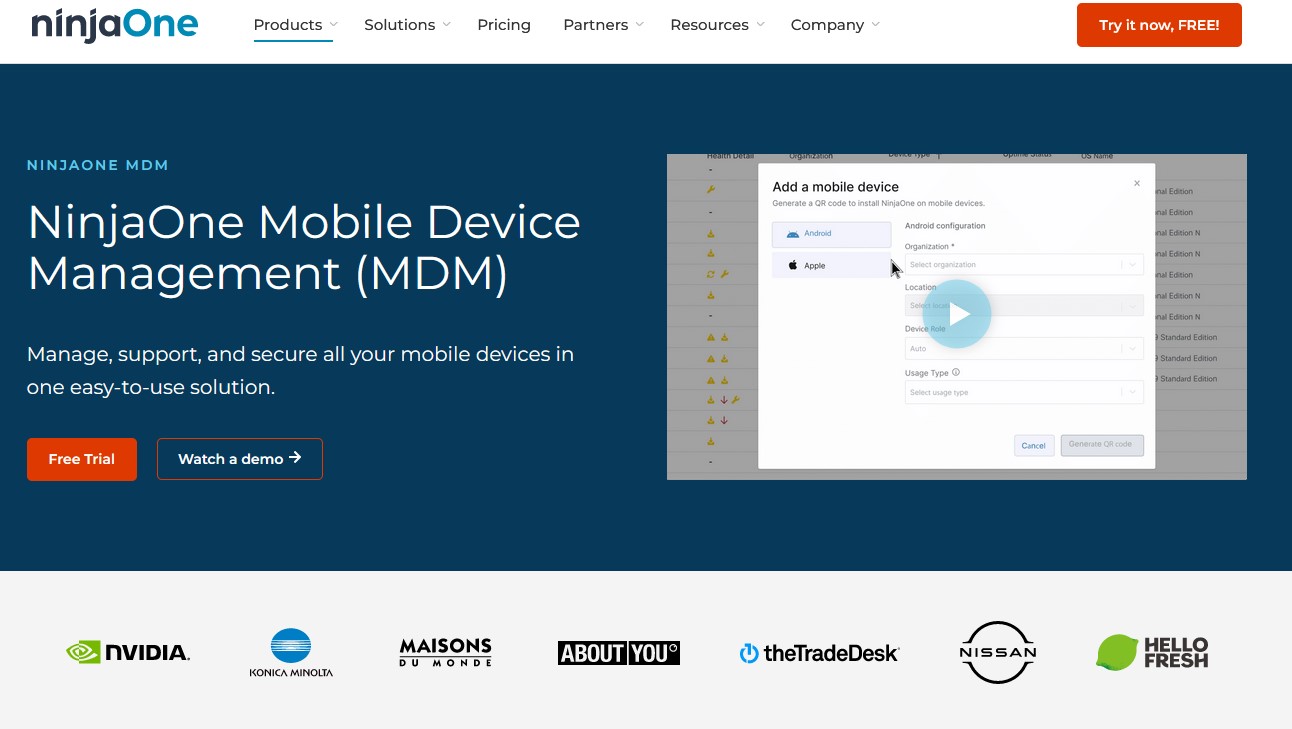This screenshot has width=1292, height=729.
Task: Select the Apple configuration option
Action: tap(831, 265)
